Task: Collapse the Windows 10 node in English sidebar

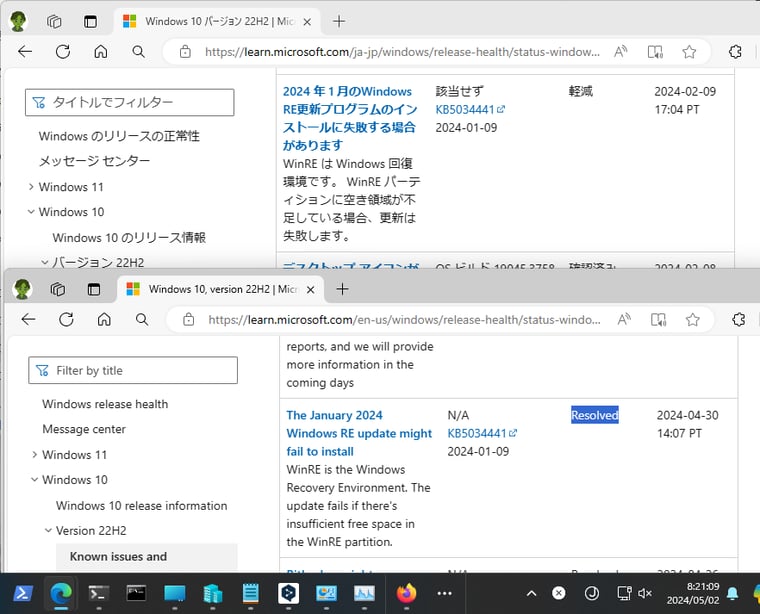Action: (x=34, y=480)
